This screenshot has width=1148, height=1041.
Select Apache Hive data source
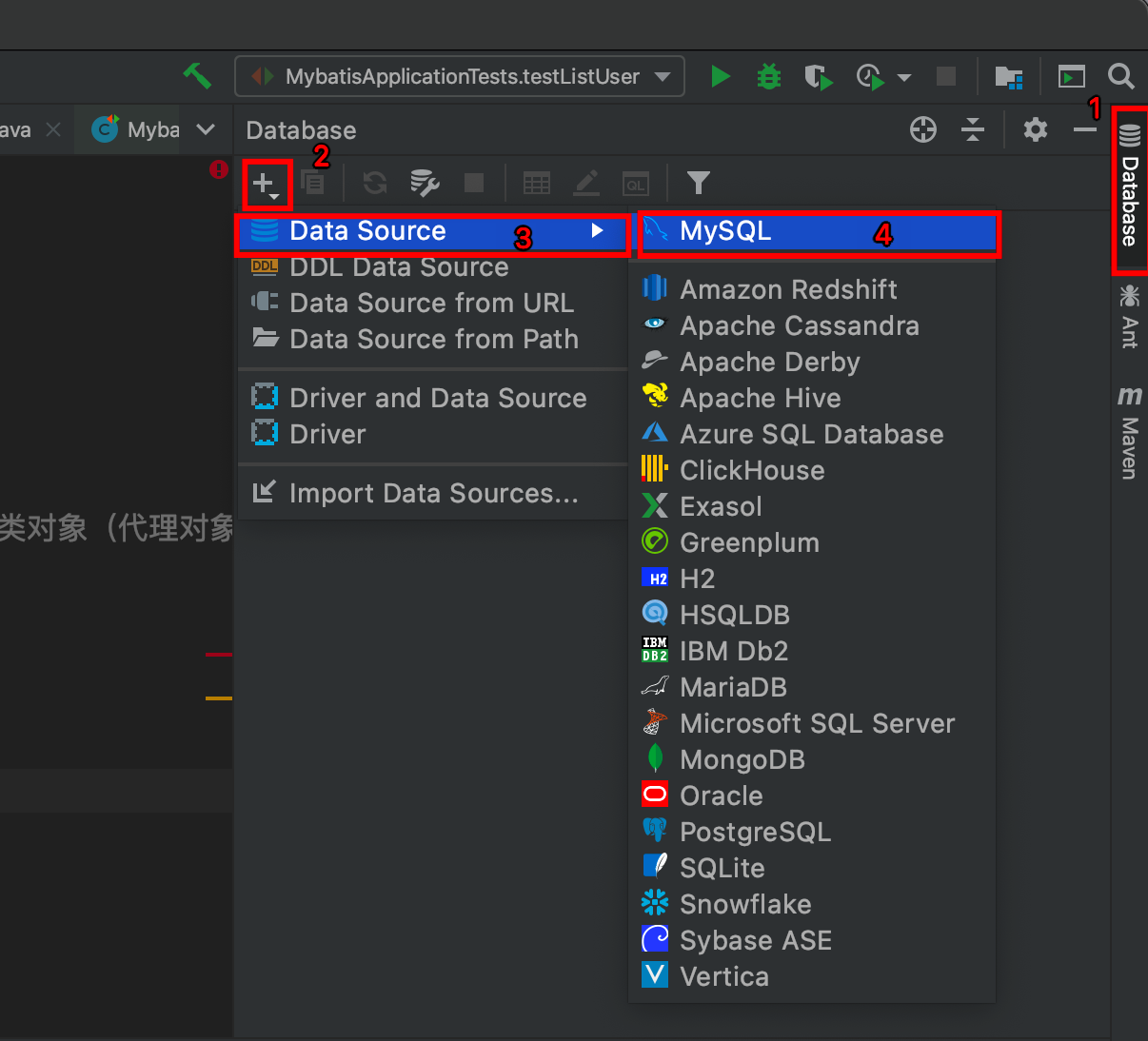pos(812,399)
